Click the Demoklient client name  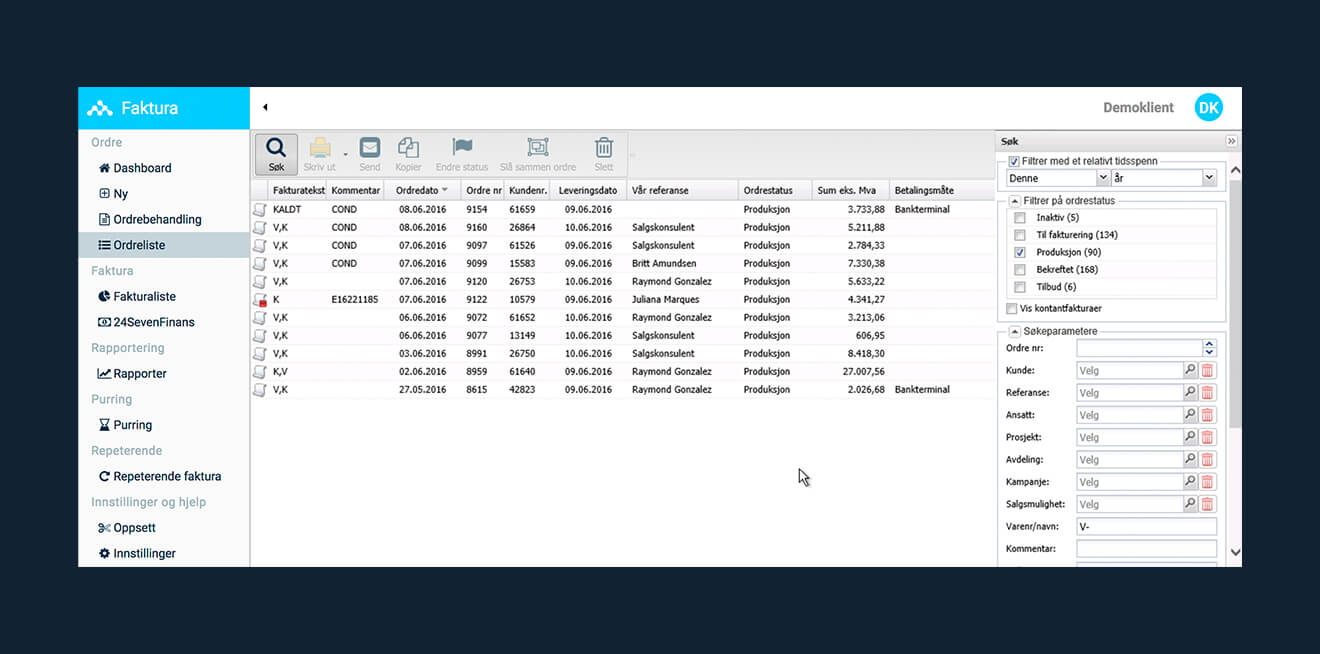1138,108
